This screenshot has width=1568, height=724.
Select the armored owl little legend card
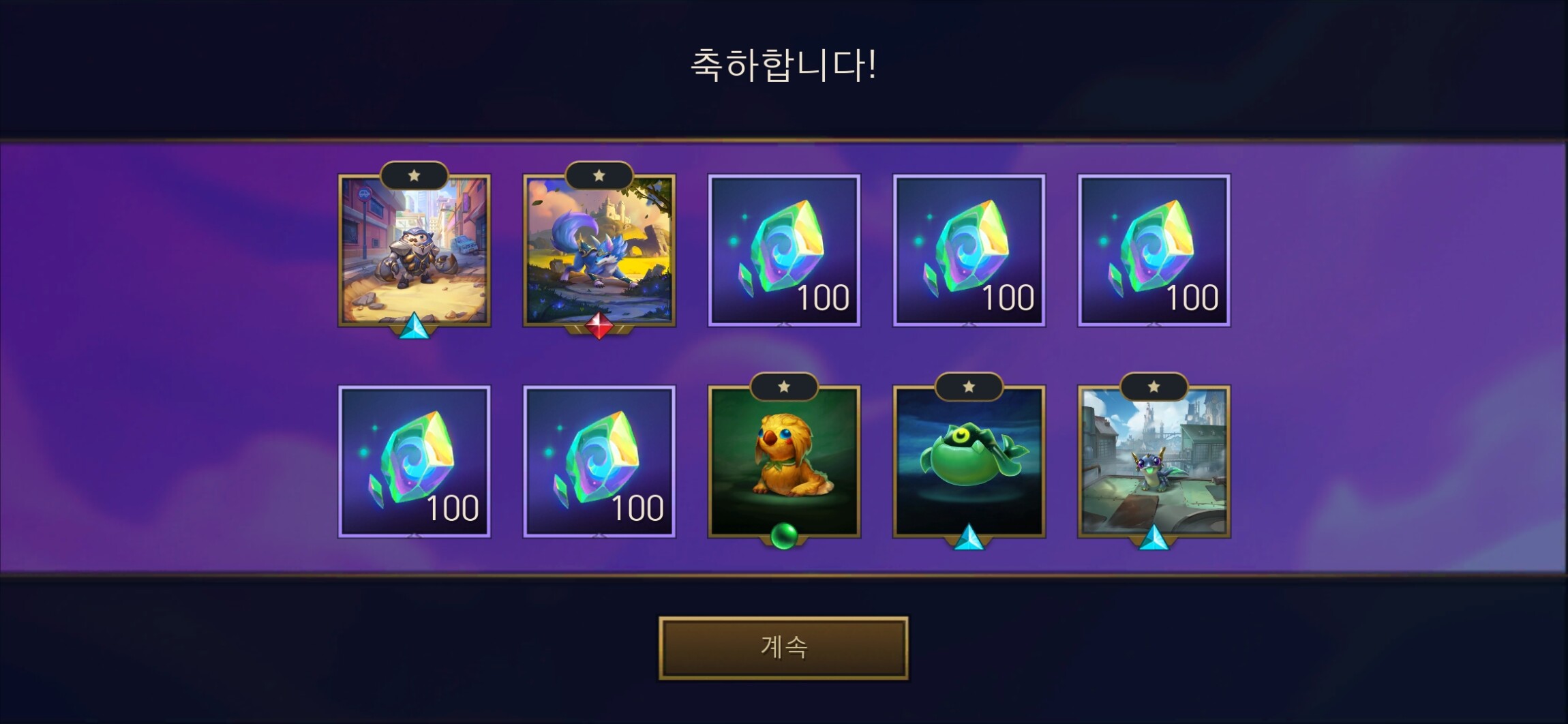pos(414,250)
